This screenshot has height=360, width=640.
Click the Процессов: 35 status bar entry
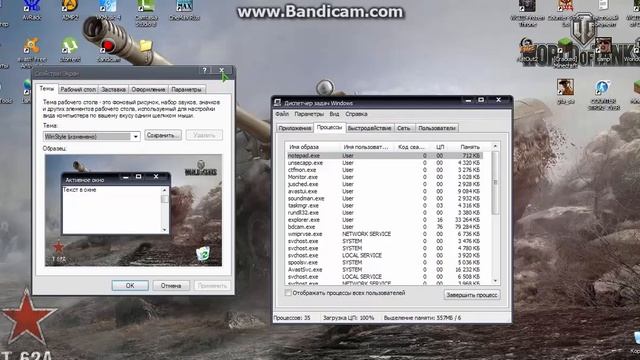click(292, 318)
